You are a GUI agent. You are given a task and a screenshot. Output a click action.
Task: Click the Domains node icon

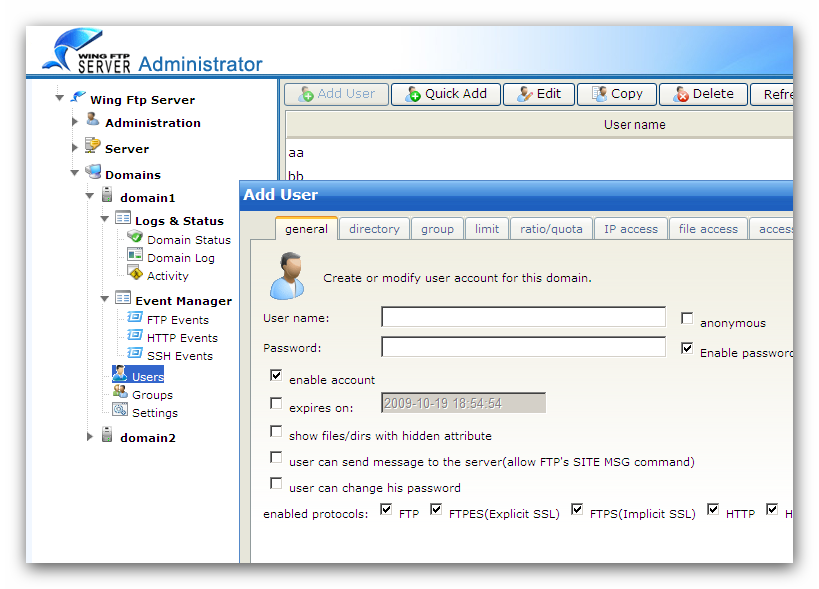pyautogui.click(x=93, y=171)
